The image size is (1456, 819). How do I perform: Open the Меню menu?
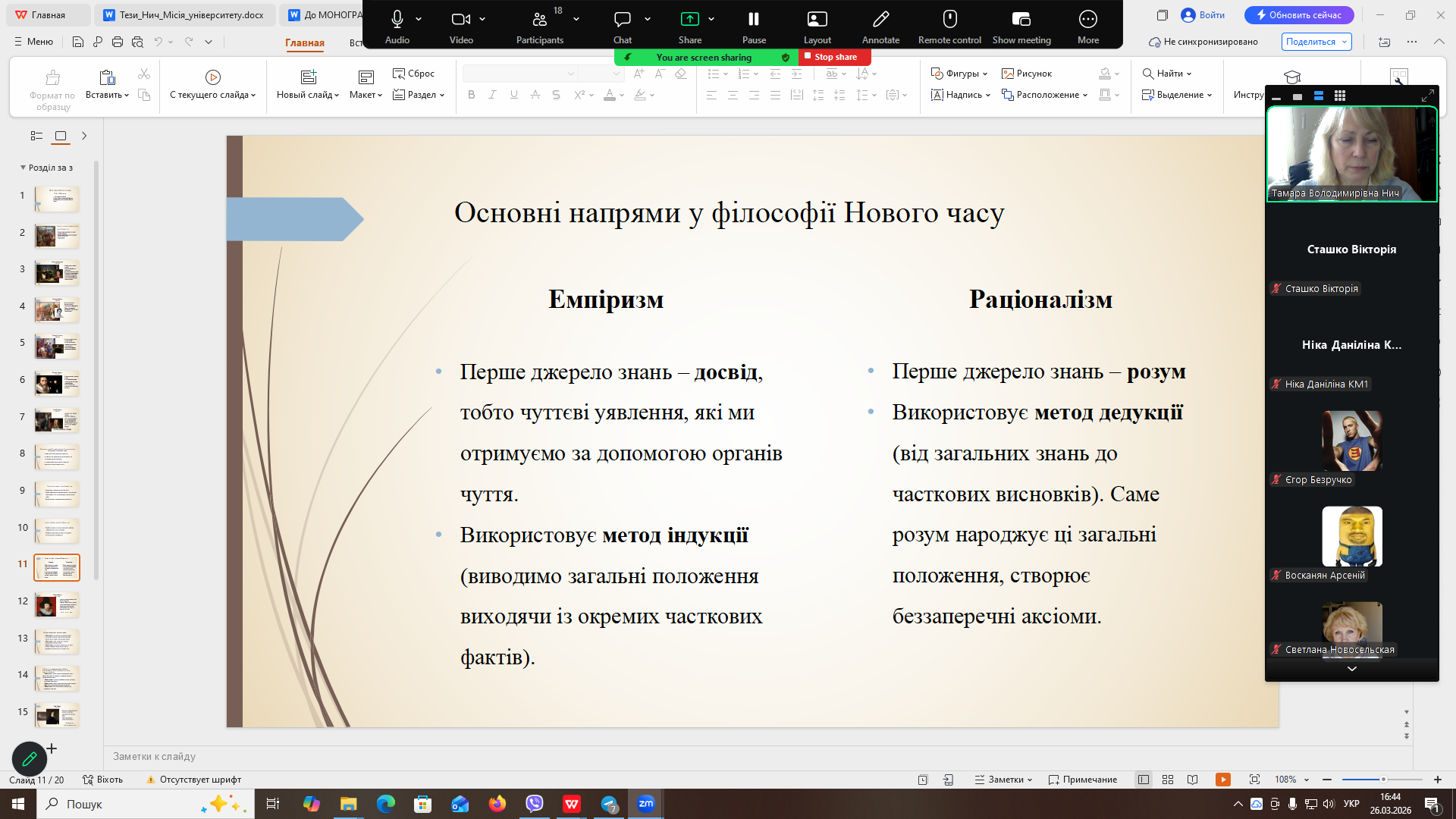point(33,42)
